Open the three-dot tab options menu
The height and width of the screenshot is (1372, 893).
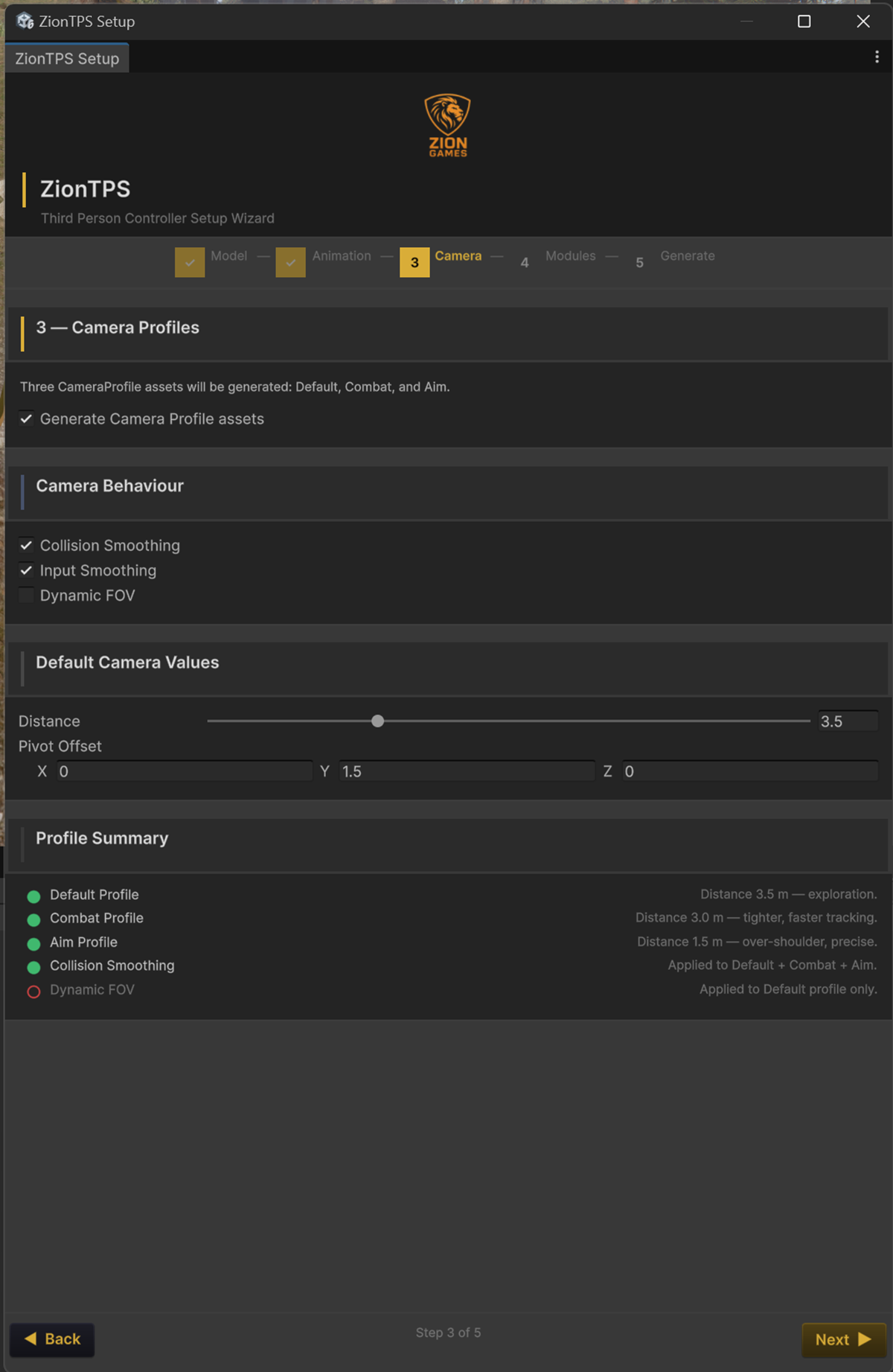877,57
